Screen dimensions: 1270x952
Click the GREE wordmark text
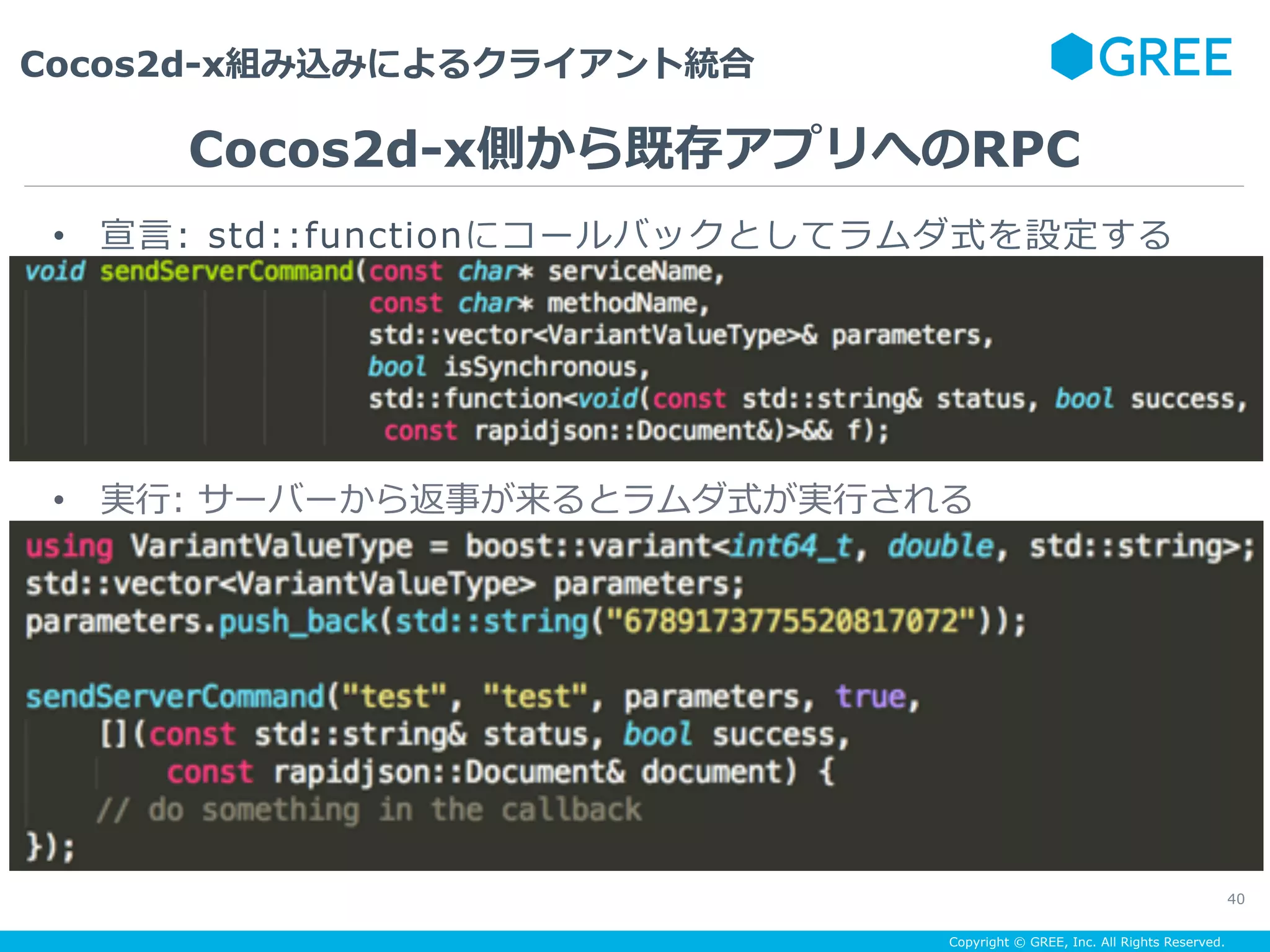point(1165,57)
